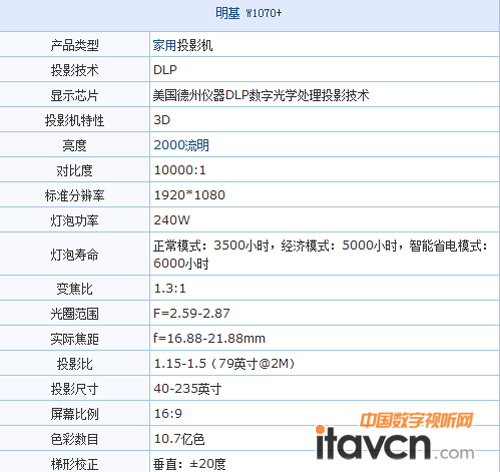Select the 16:9 aspect ratio value
Viewport: 500px width, 472px height.
(x=168, y=414)
